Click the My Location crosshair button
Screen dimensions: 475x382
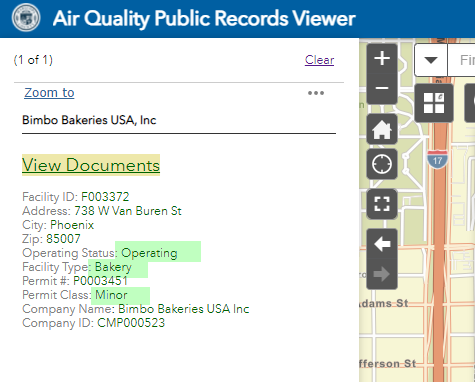pos(382,164)
